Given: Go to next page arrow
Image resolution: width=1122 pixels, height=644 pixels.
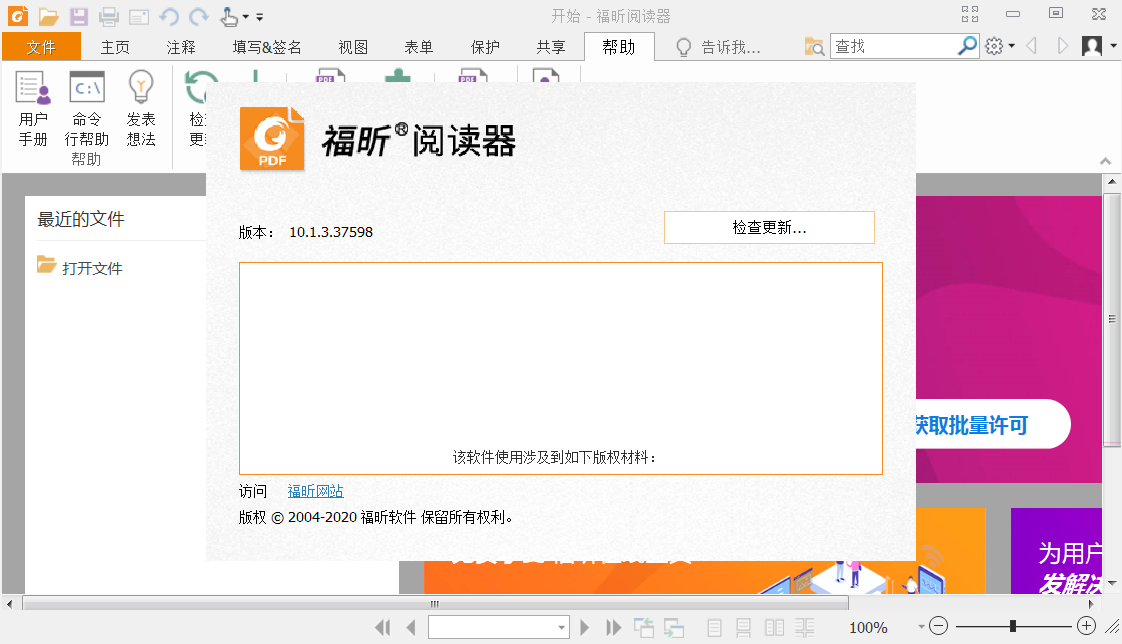Looking at the screenshot, I should [585, 628].
